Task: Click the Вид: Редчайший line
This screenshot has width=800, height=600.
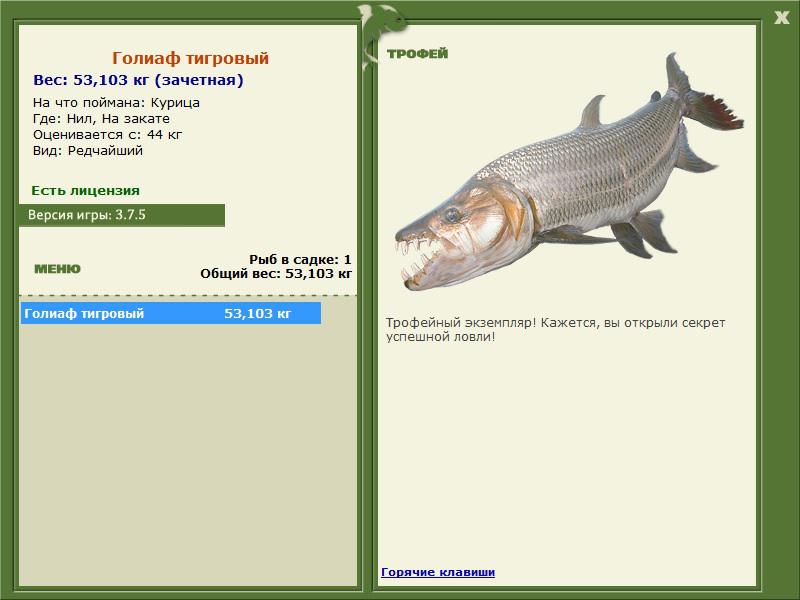Action: (88, 151)
